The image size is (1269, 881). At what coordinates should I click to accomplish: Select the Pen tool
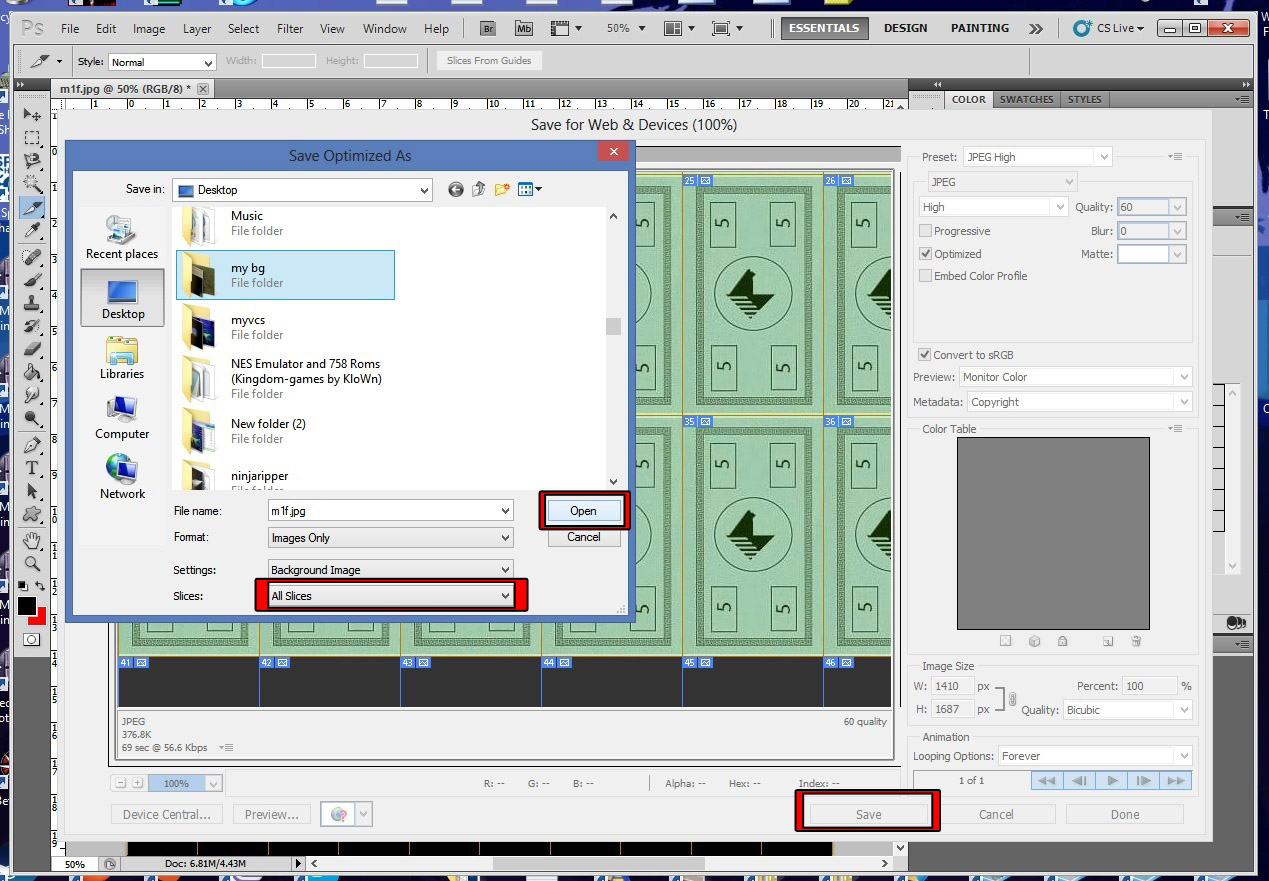(x=32, y=445)
